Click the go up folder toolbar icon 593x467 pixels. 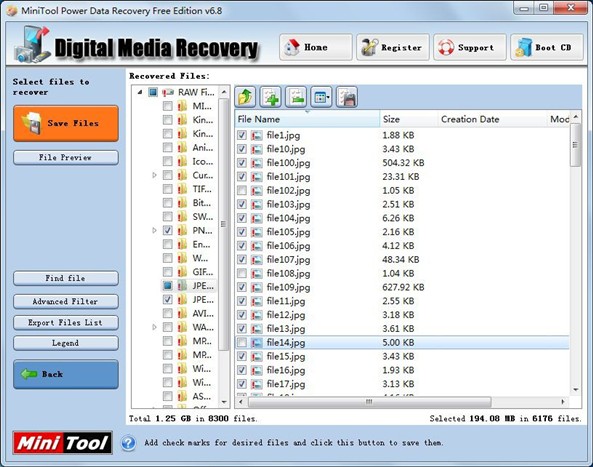coord(245,97)
